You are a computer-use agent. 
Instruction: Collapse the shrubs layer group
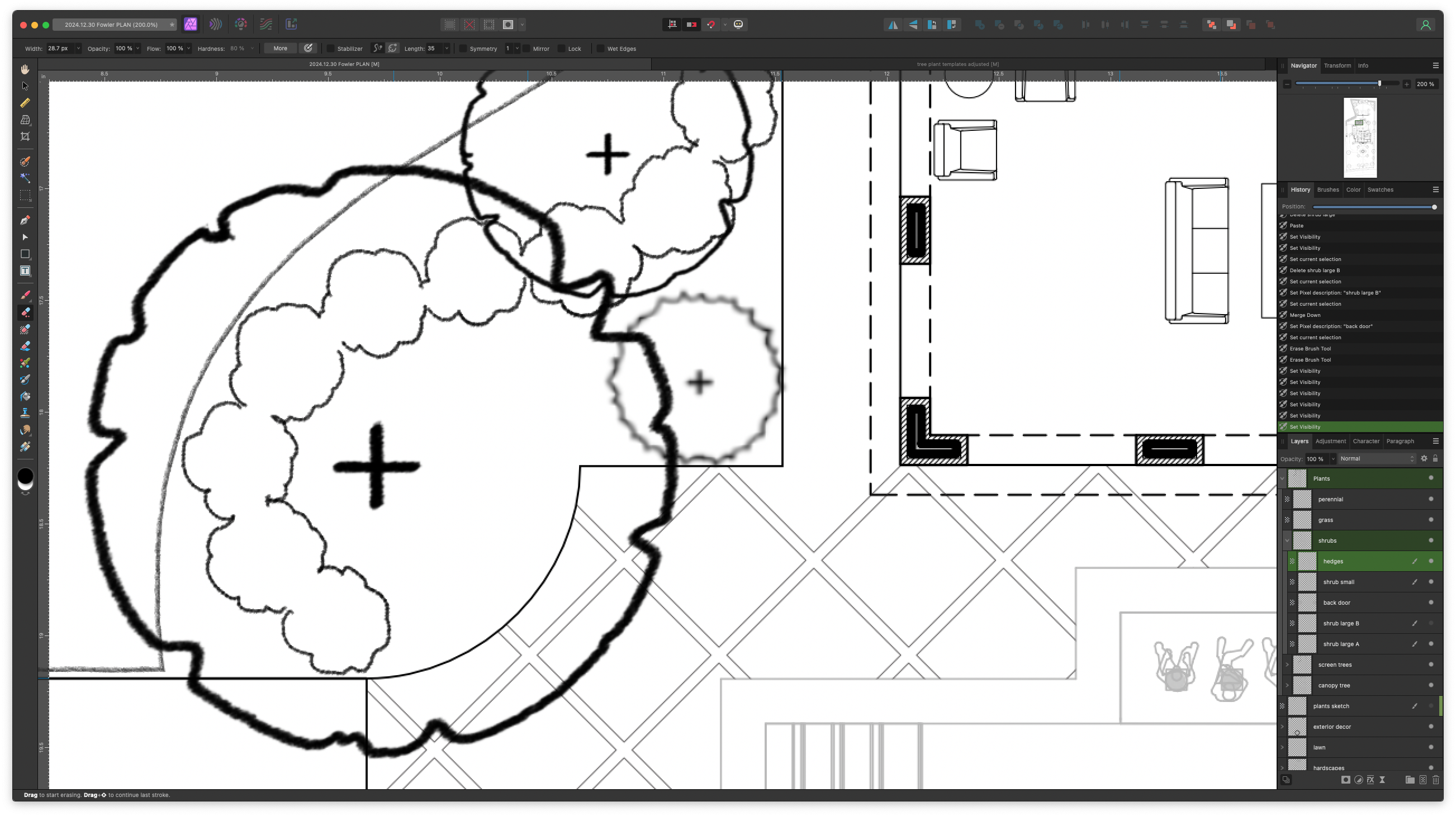1287,541
